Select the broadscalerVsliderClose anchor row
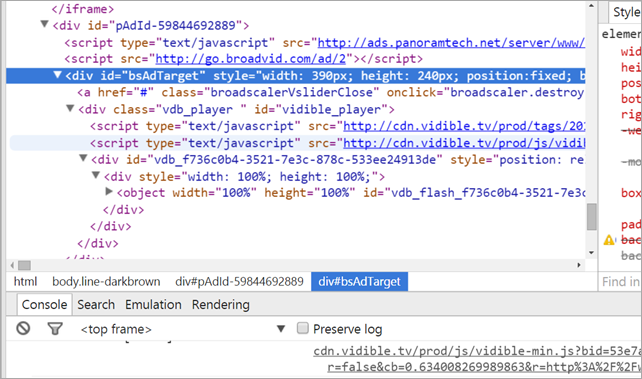 pos(296,92)
